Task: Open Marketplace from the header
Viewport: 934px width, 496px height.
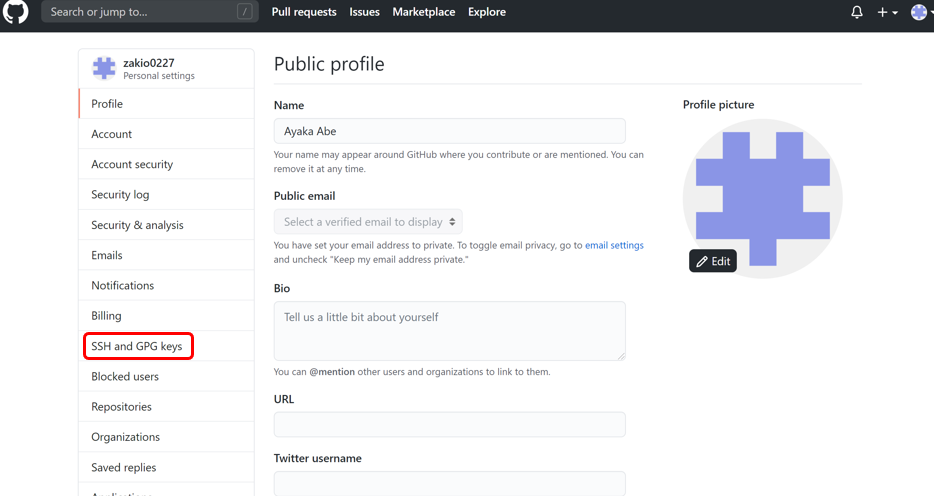Action: (x=423, y=12)
